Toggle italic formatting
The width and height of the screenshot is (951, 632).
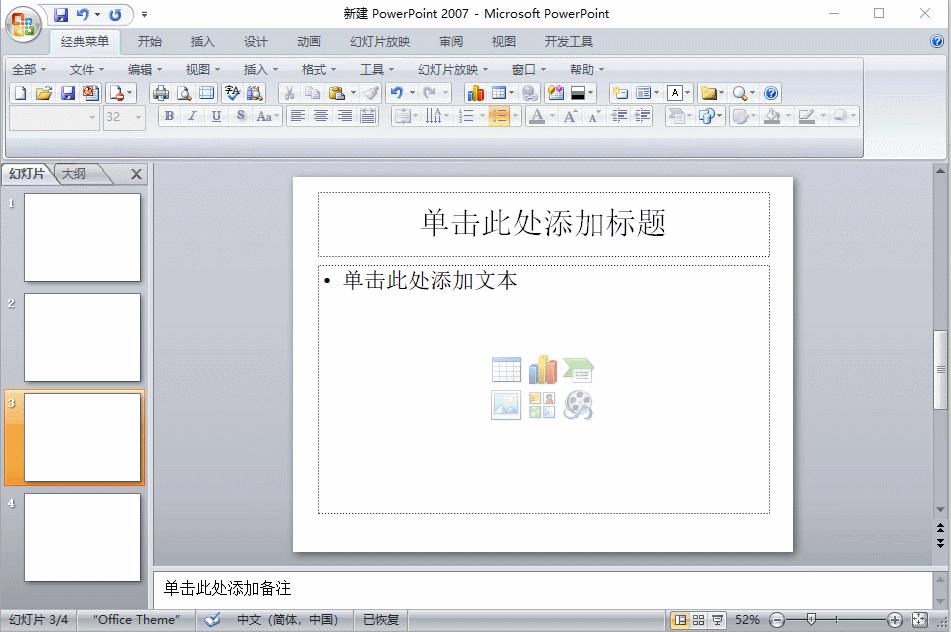tap(192, 116)
